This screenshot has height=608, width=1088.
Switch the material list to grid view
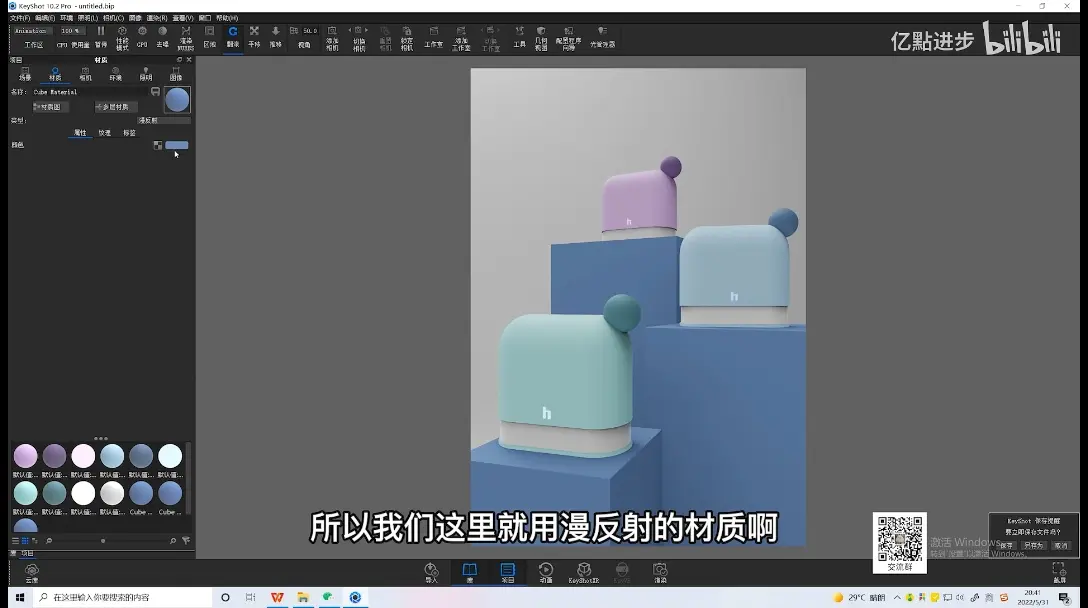click(x=25, y=541)
